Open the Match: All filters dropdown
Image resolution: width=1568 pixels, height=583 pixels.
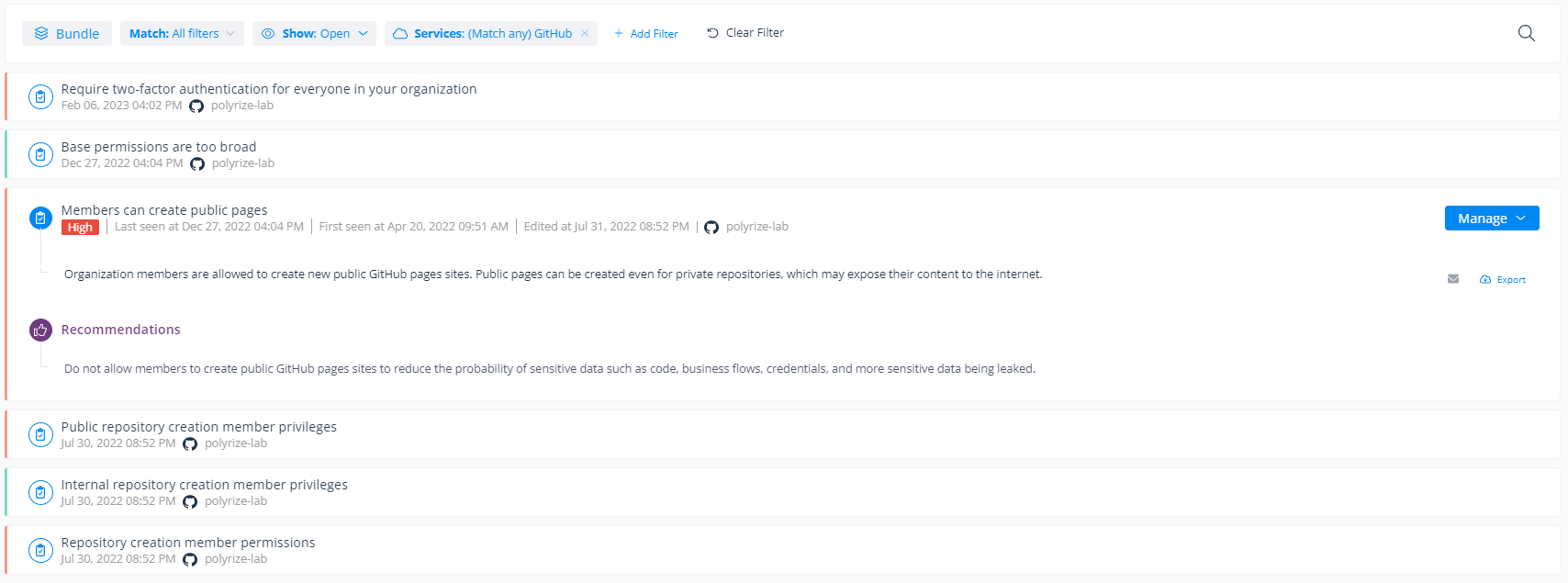(182, 33)
